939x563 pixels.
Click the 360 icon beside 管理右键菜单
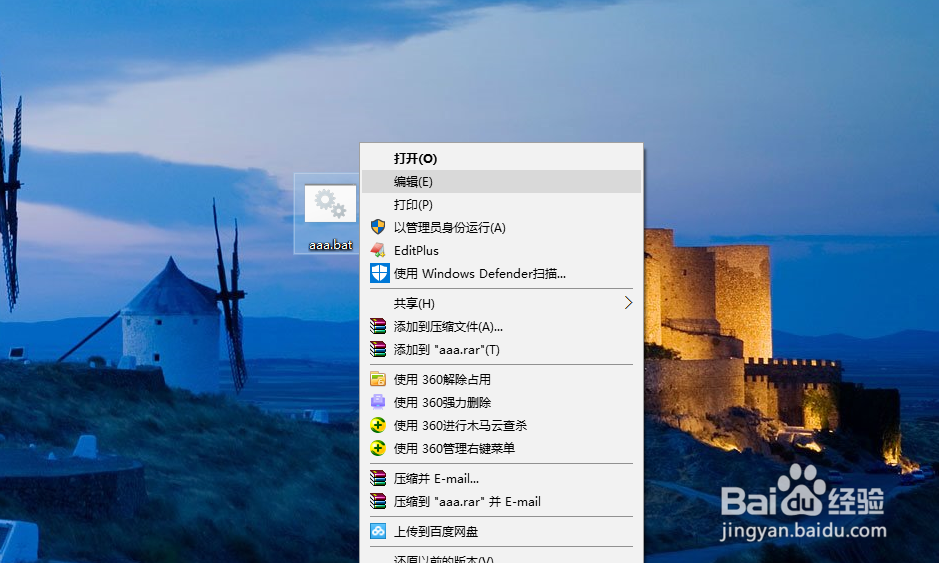pos(378,448)
